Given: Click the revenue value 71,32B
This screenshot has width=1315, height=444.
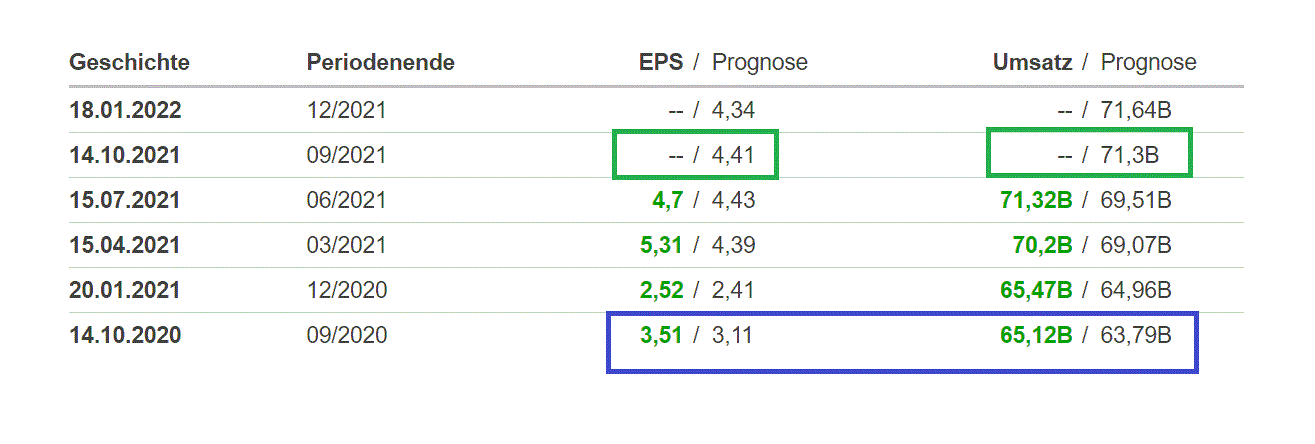Looking at the screenshot, I should click(1036, 200).
